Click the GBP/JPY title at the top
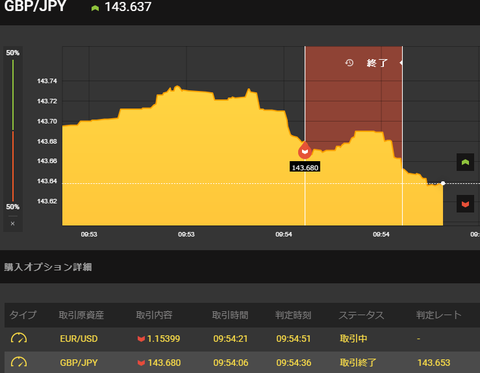Screen dimensions: 480x373 point(35,6)
